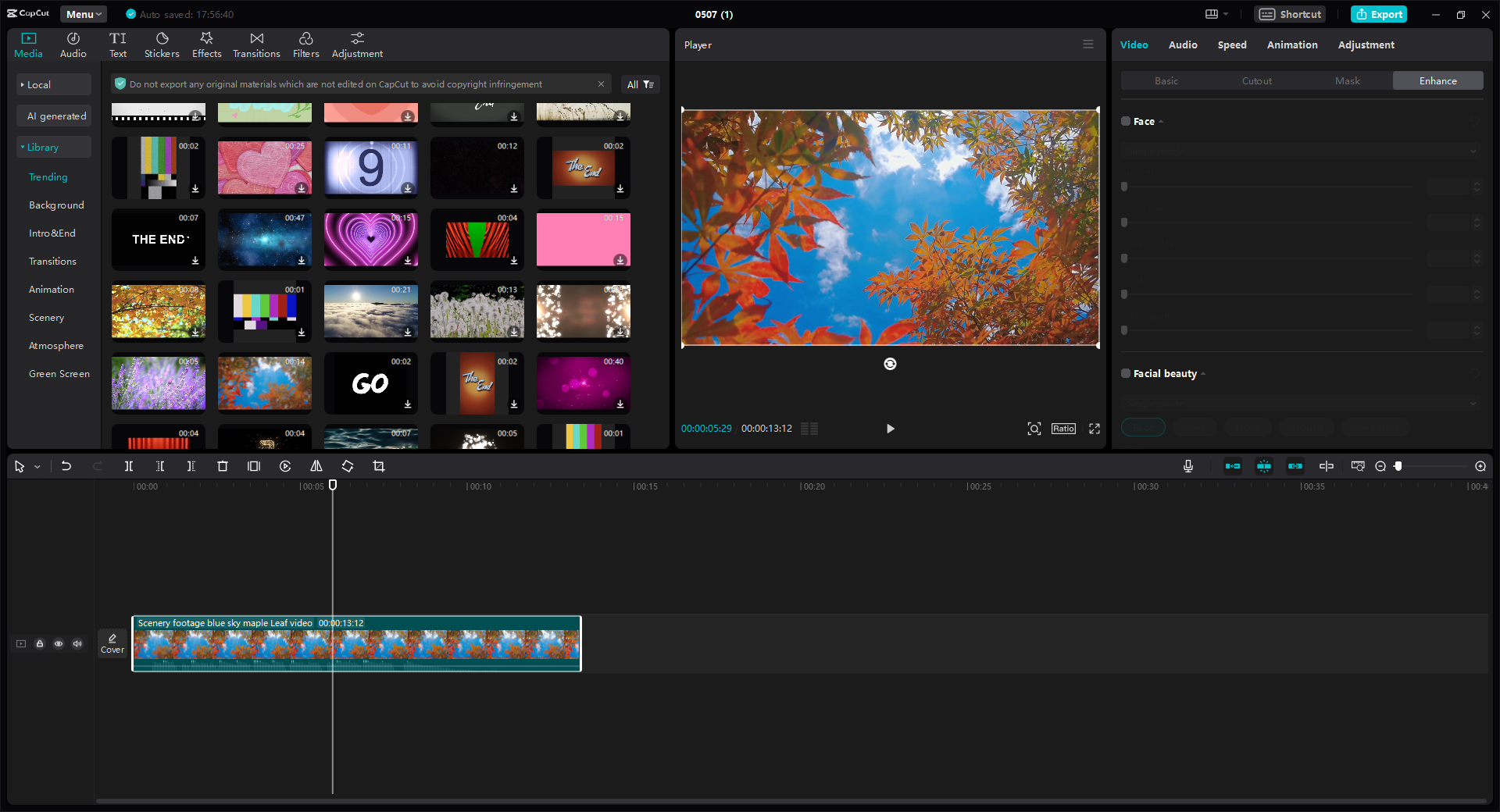Enable the Facial beauty checkbox
1500x812 pixels.
point(1125,373)
